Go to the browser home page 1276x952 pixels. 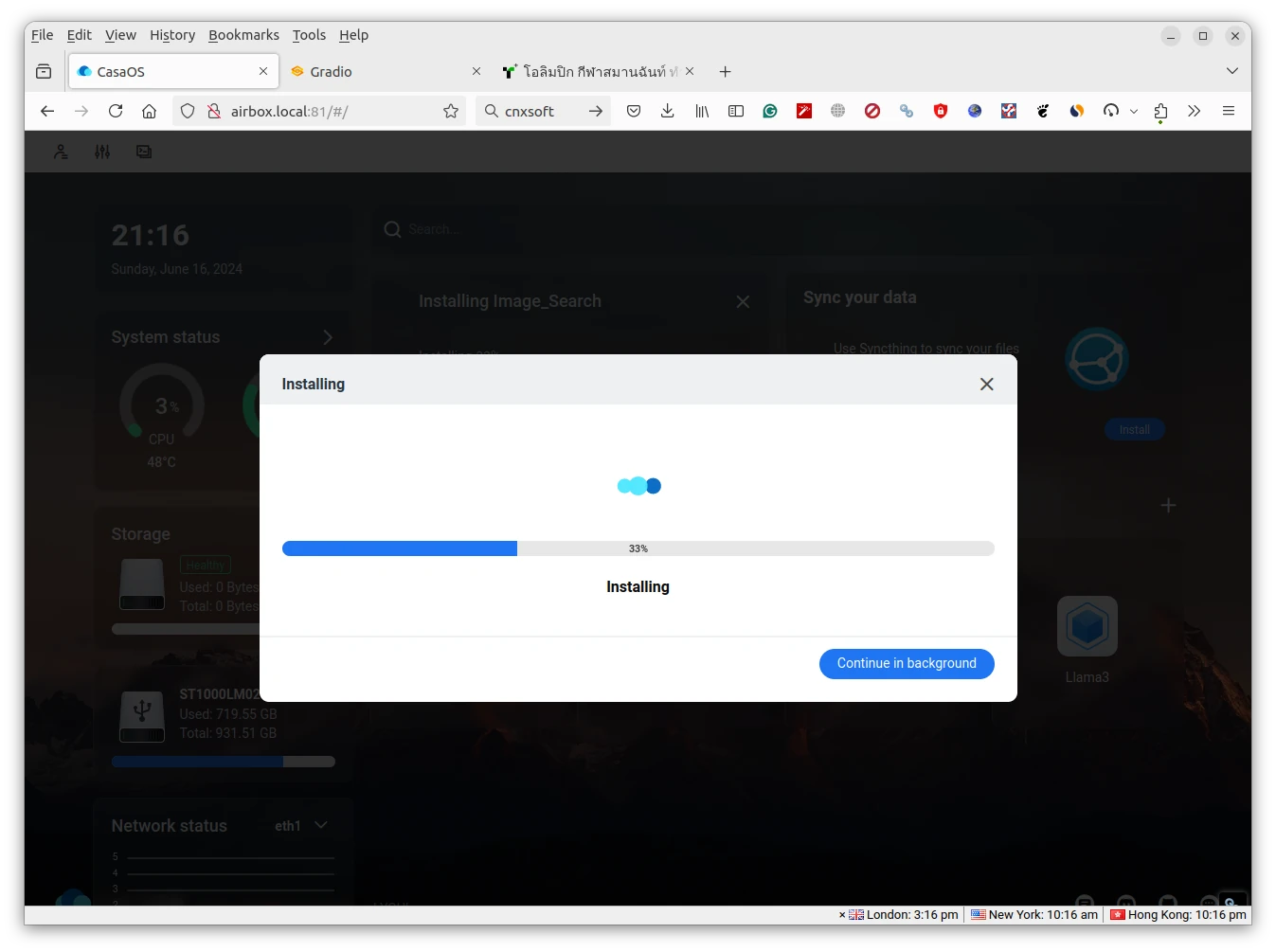coord(149,111)
